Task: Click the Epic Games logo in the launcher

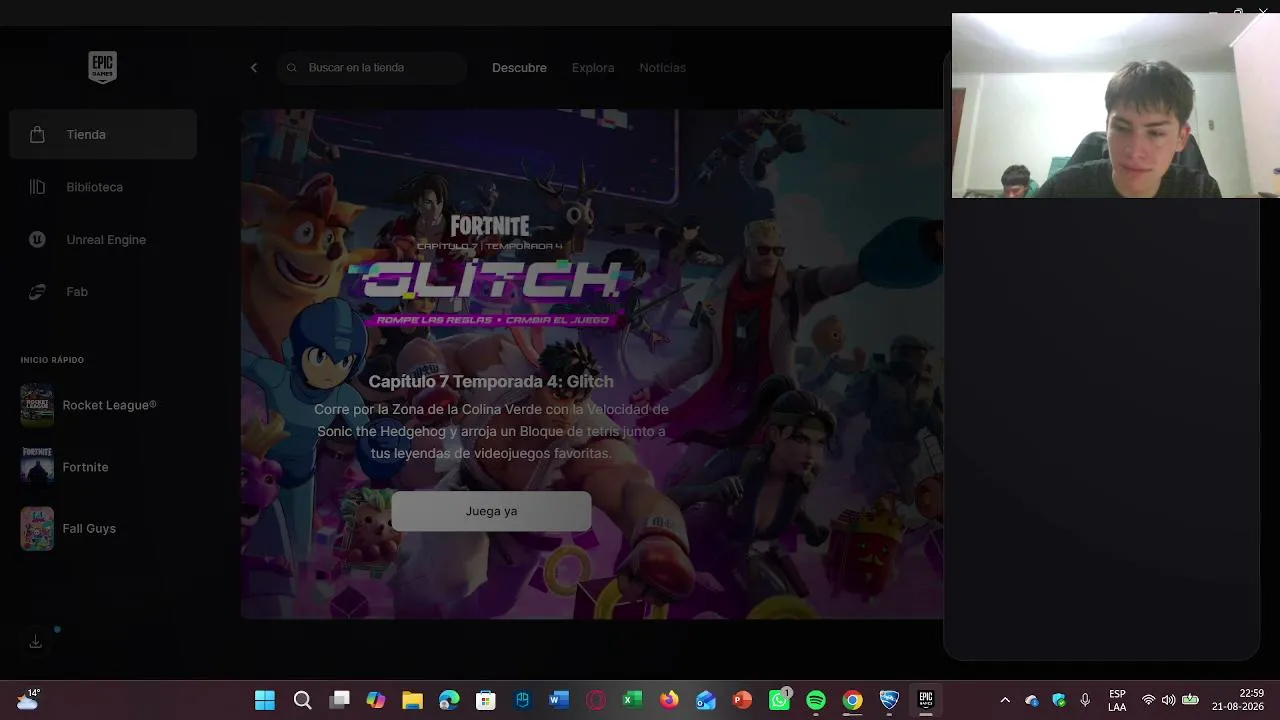Action: click(x=102, y=67)
